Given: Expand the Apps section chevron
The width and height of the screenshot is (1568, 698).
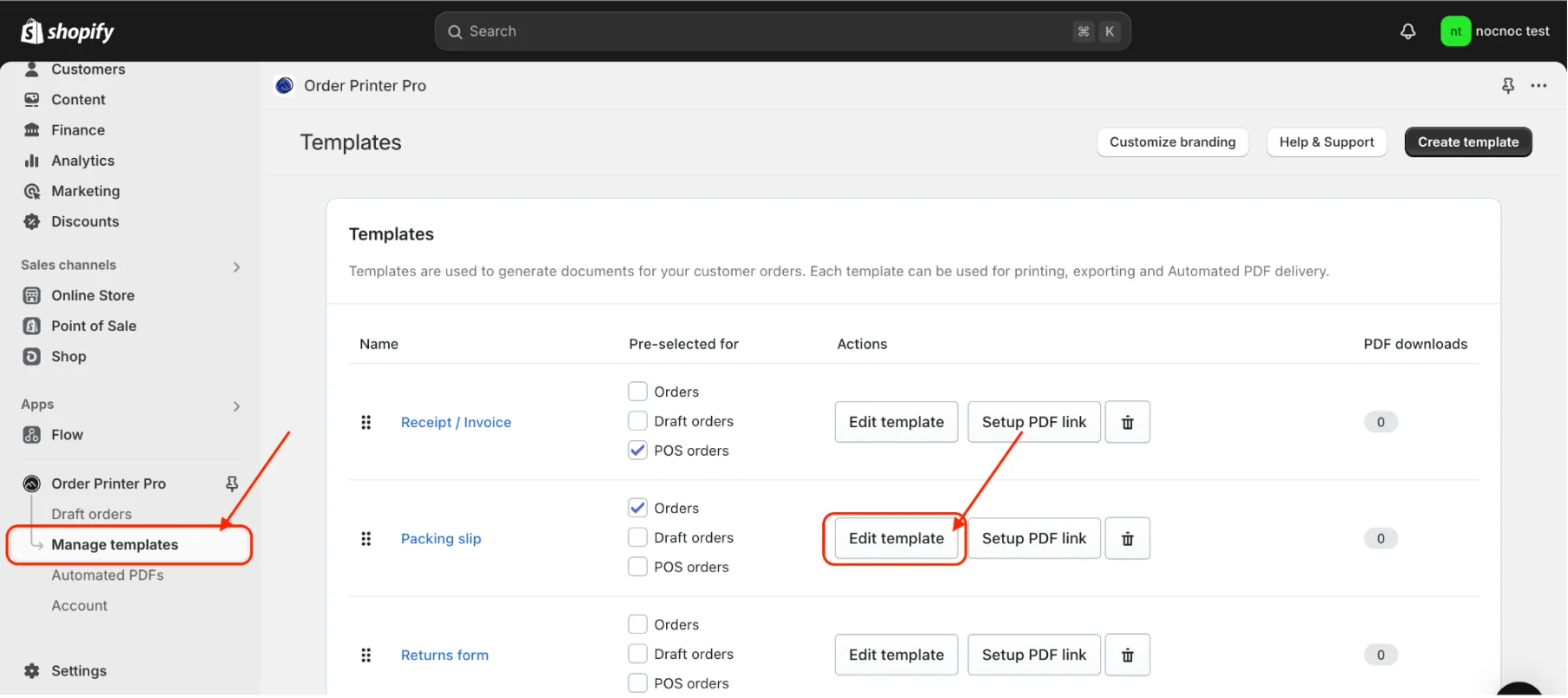Looking at the screenshot, I should pos(236,406).
